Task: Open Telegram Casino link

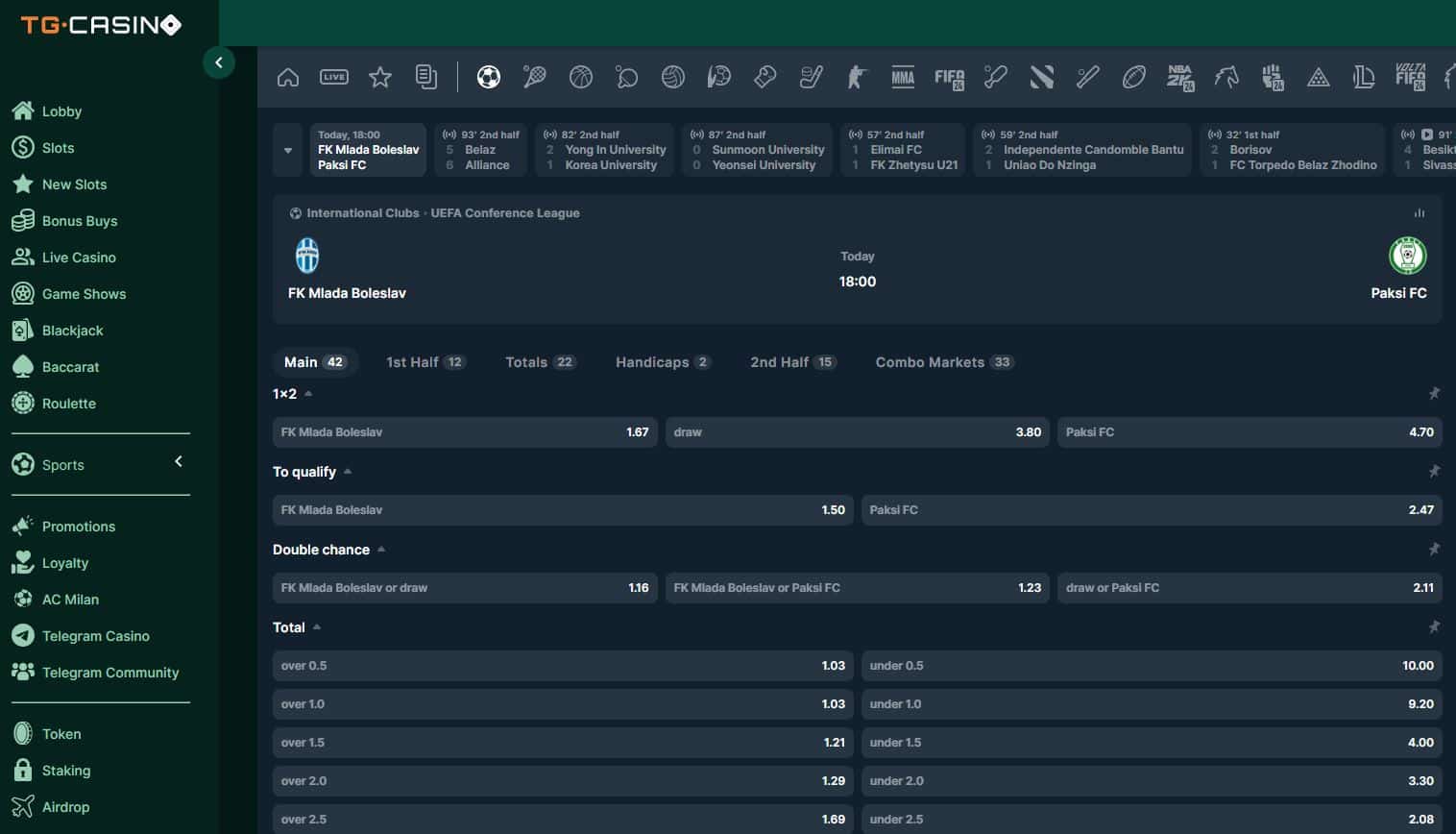Action: [x=81, y=636]
